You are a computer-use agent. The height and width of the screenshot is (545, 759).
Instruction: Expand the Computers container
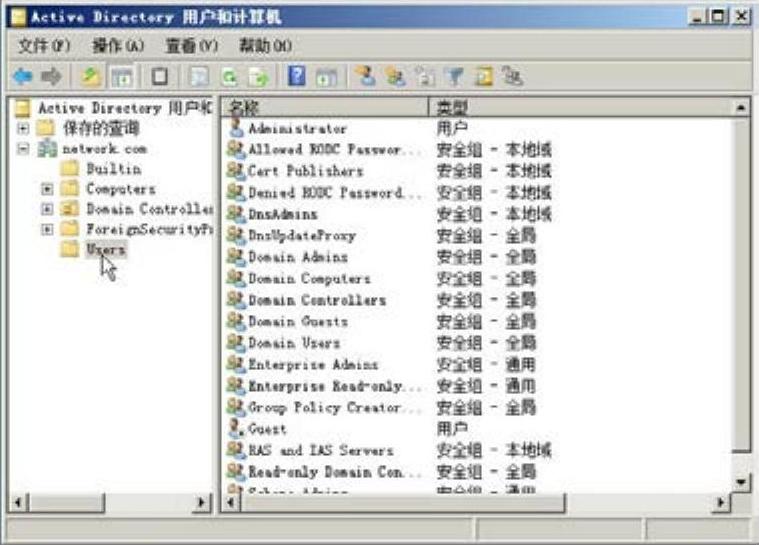coord(47,189)
